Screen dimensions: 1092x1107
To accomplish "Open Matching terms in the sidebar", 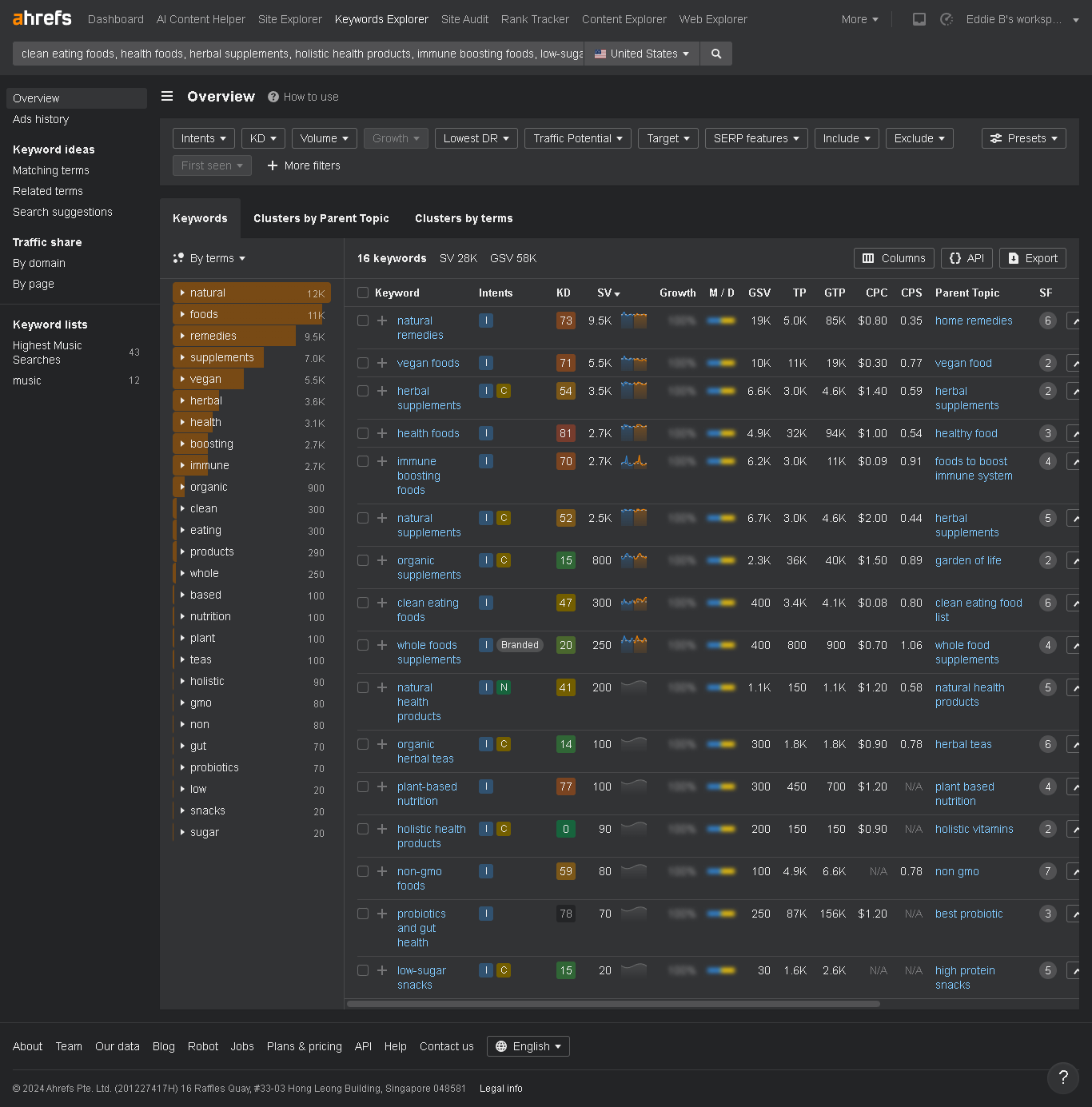I will [51, 170].
